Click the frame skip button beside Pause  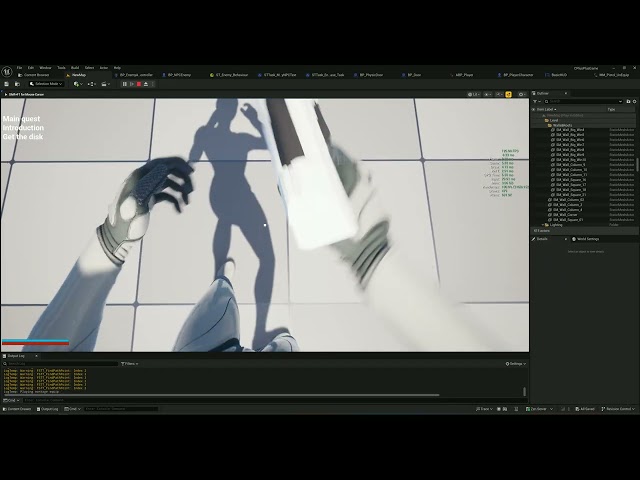pyautogui.click(x=132, y=84)
